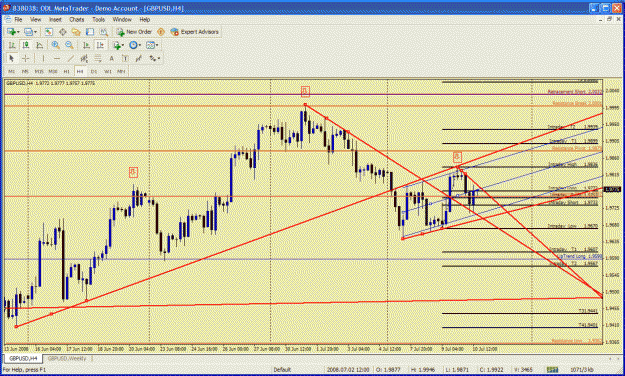This screenshot has height=376, width=625.
Task: Select the W1 timeframe
Action: tap(108, 71)
